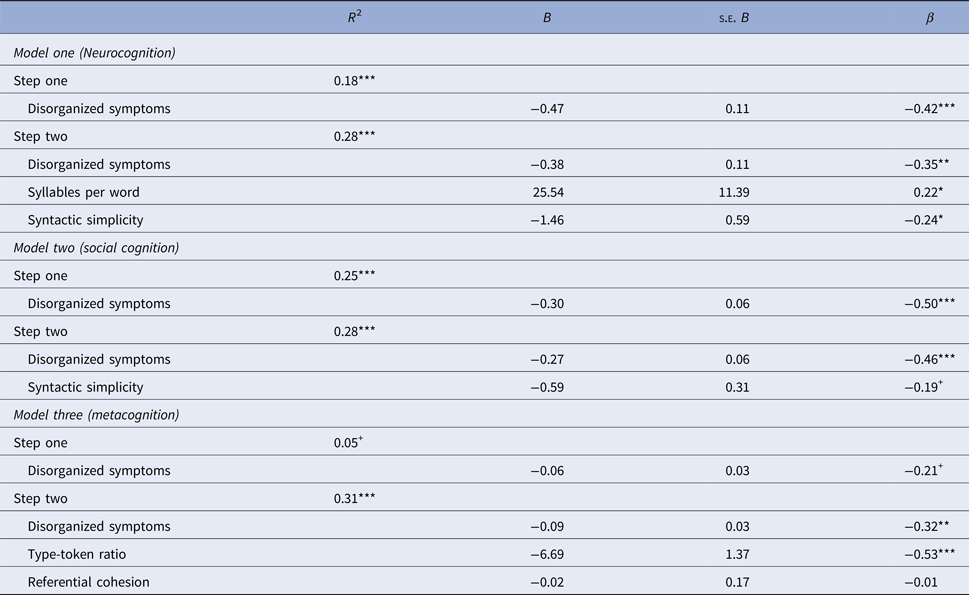This screenshot has height=595, width=969.
Task: Select the Model one (Neurocognition) heading row
Action: point(95,53)
